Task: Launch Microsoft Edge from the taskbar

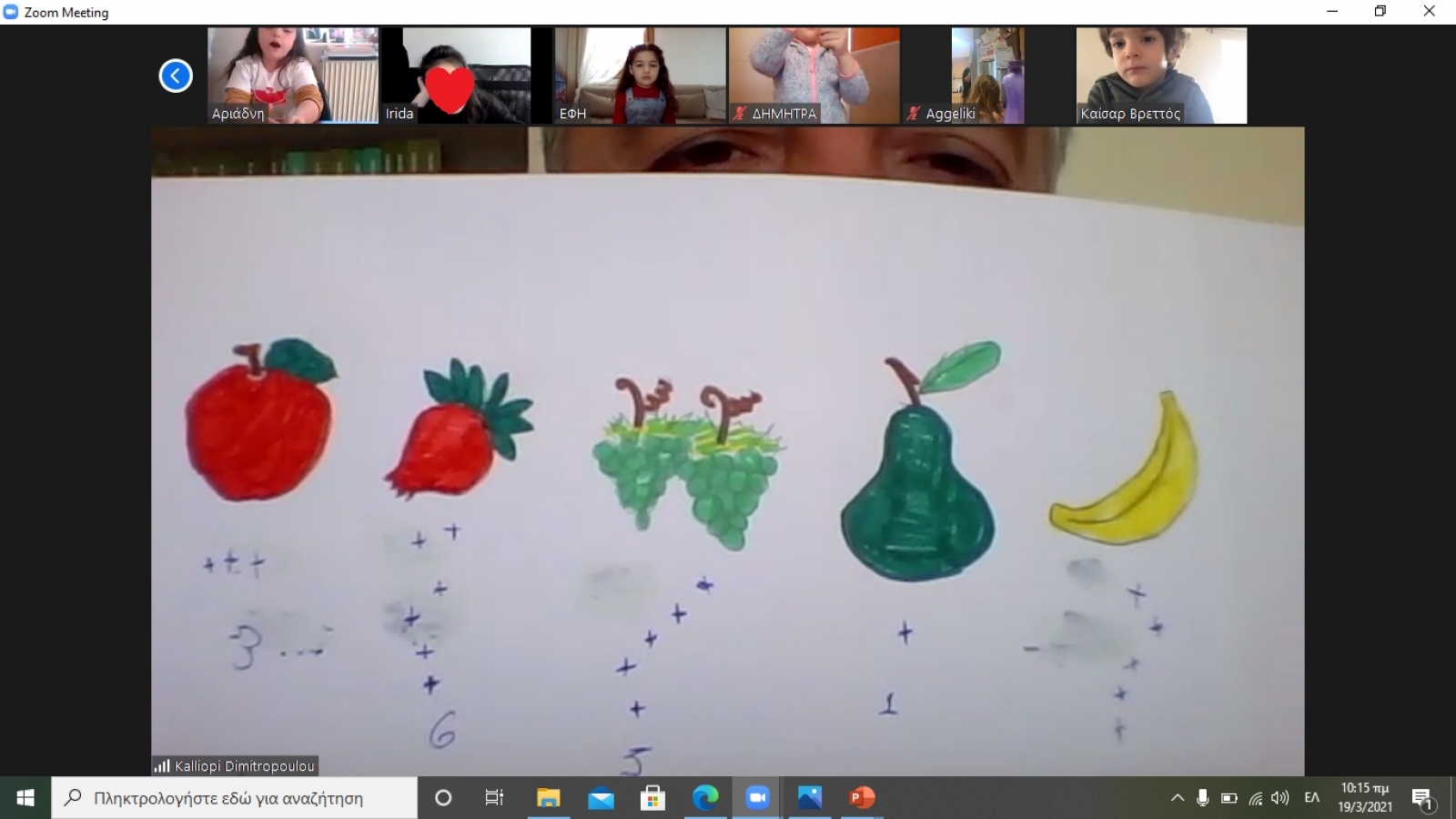Action: pos(705,798)
